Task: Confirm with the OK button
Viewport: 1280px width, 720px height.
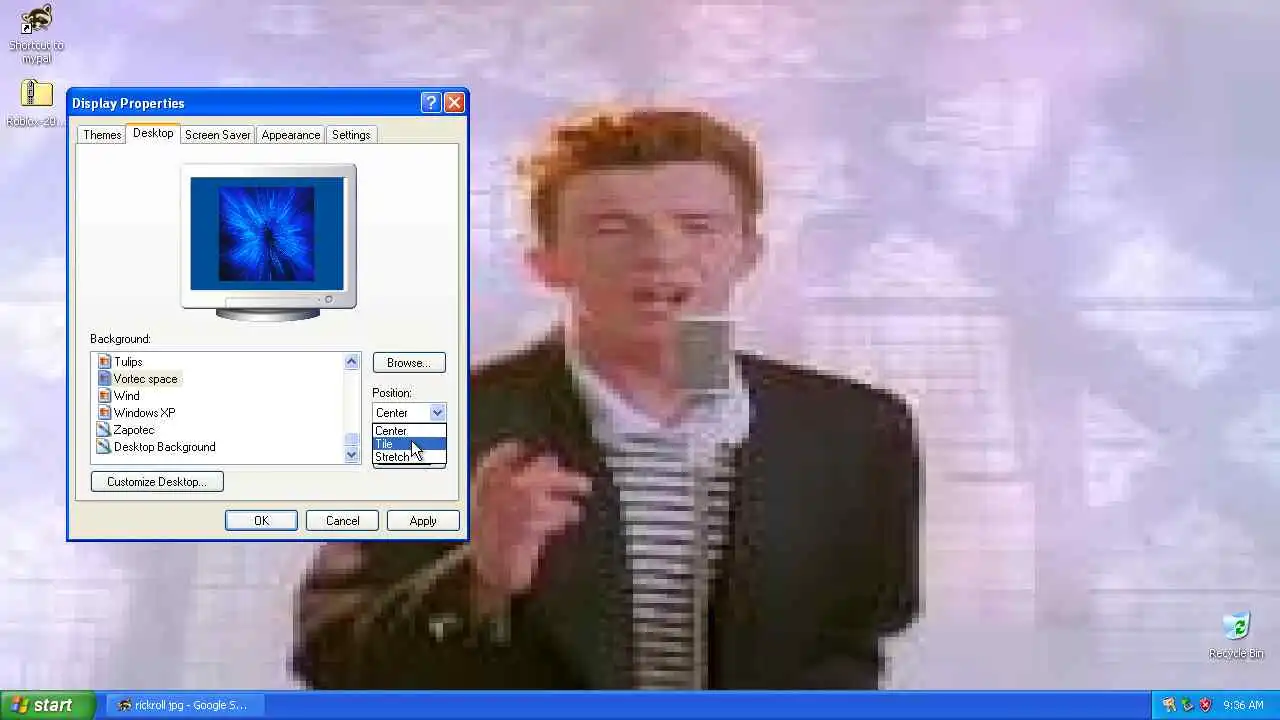Action: point(261,521)
